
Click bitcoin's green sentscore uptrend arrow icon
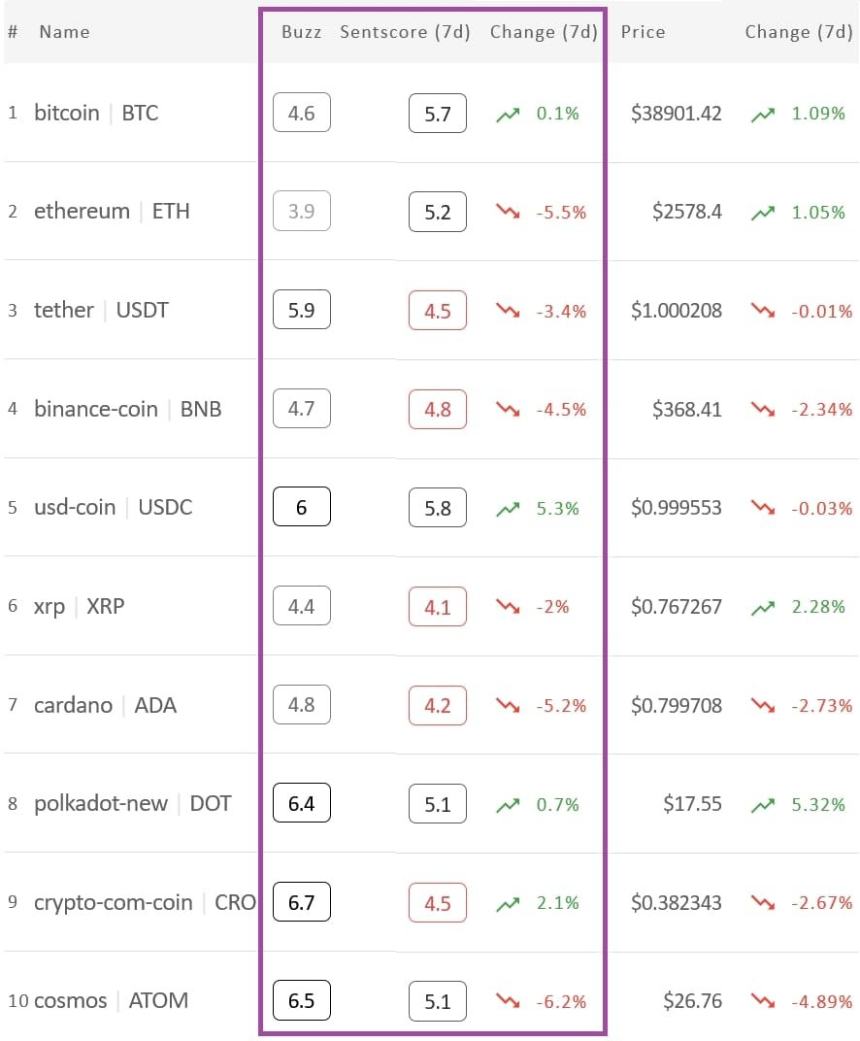[x=509, y=114]
